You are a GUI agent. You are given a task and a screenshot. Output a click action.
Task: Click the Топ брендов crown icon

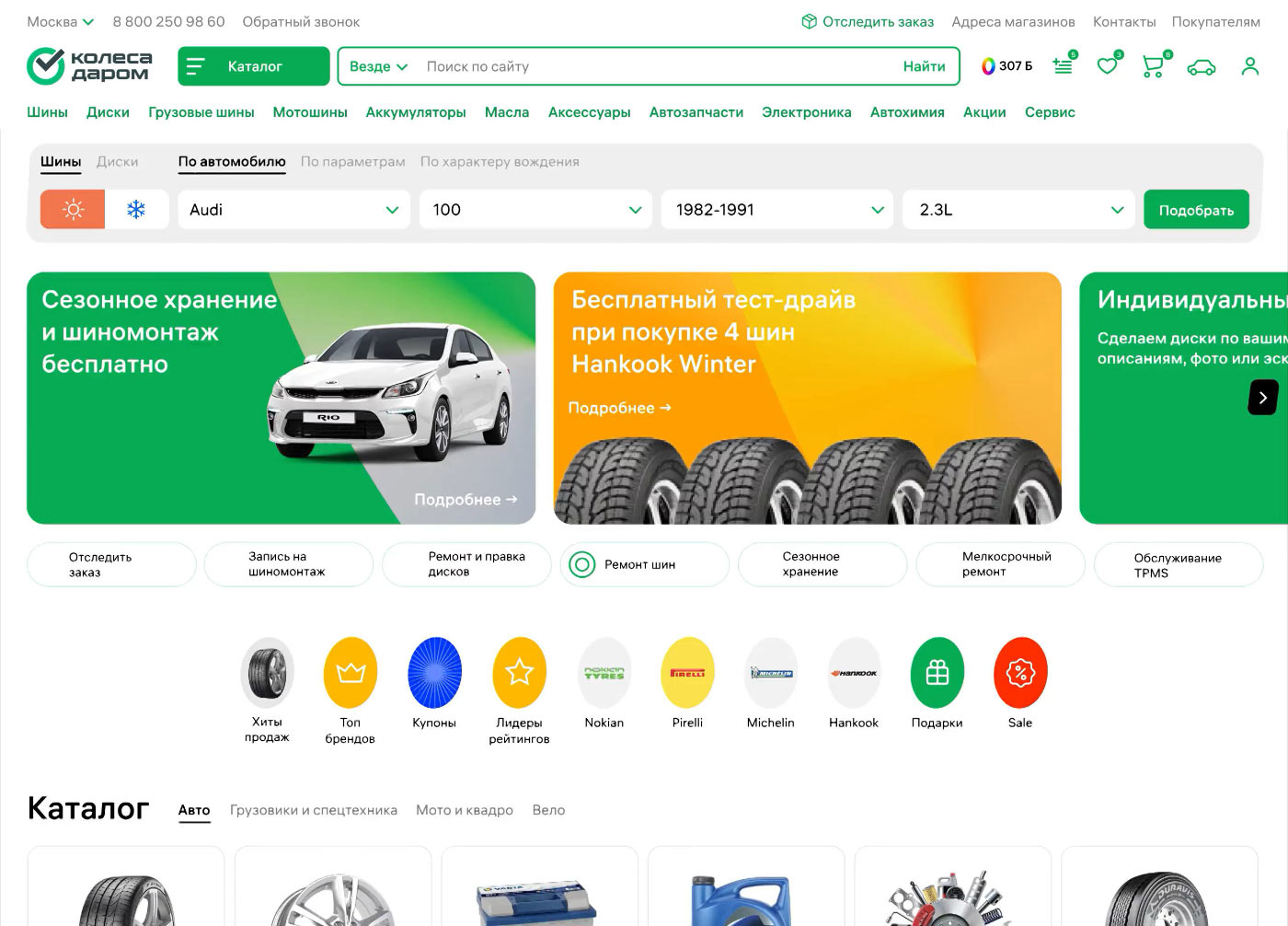pyautogui.click(x=351, y=673)
